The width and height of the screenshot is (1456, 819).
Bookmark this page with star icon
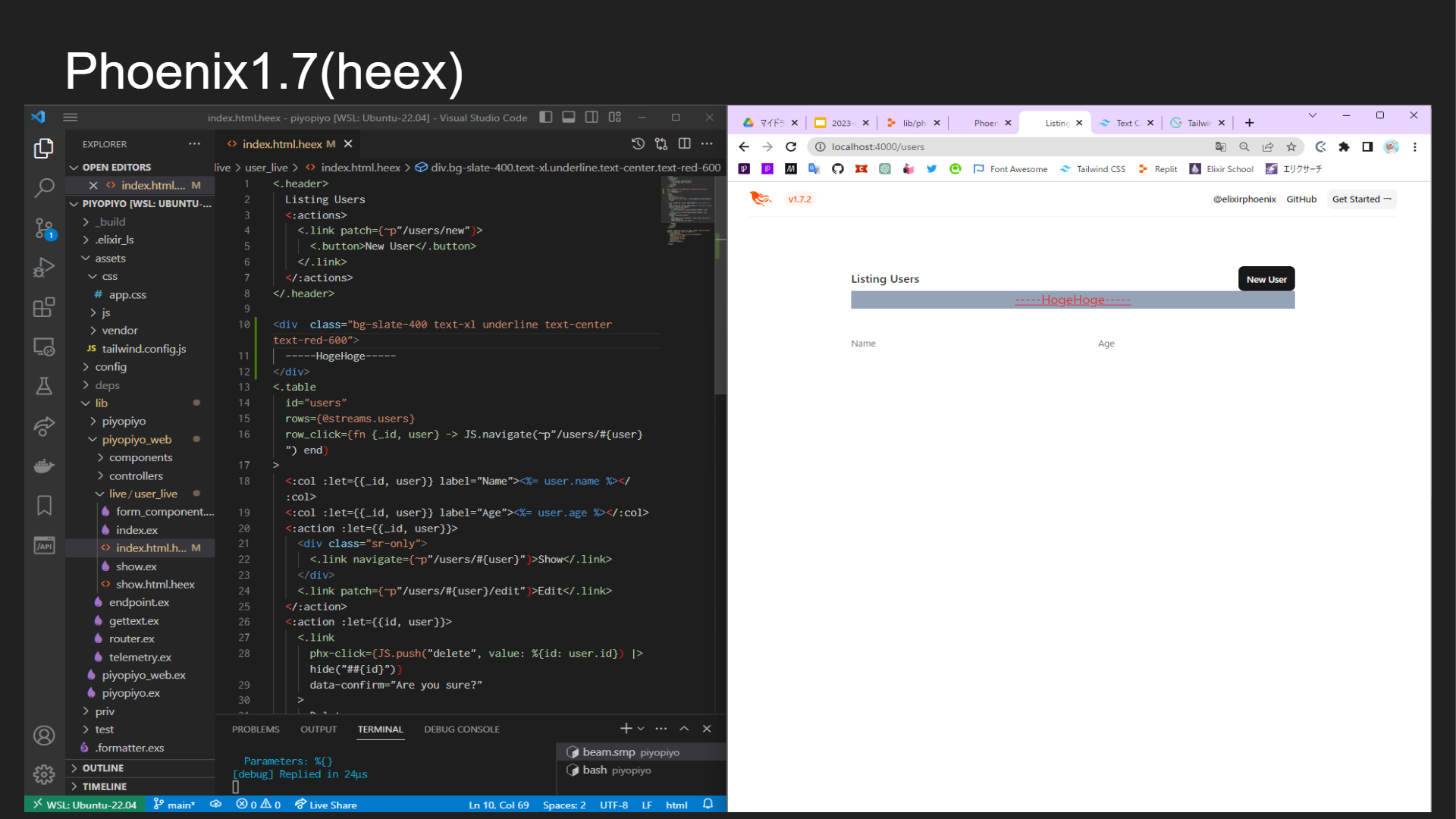[x=1291, y=147]
